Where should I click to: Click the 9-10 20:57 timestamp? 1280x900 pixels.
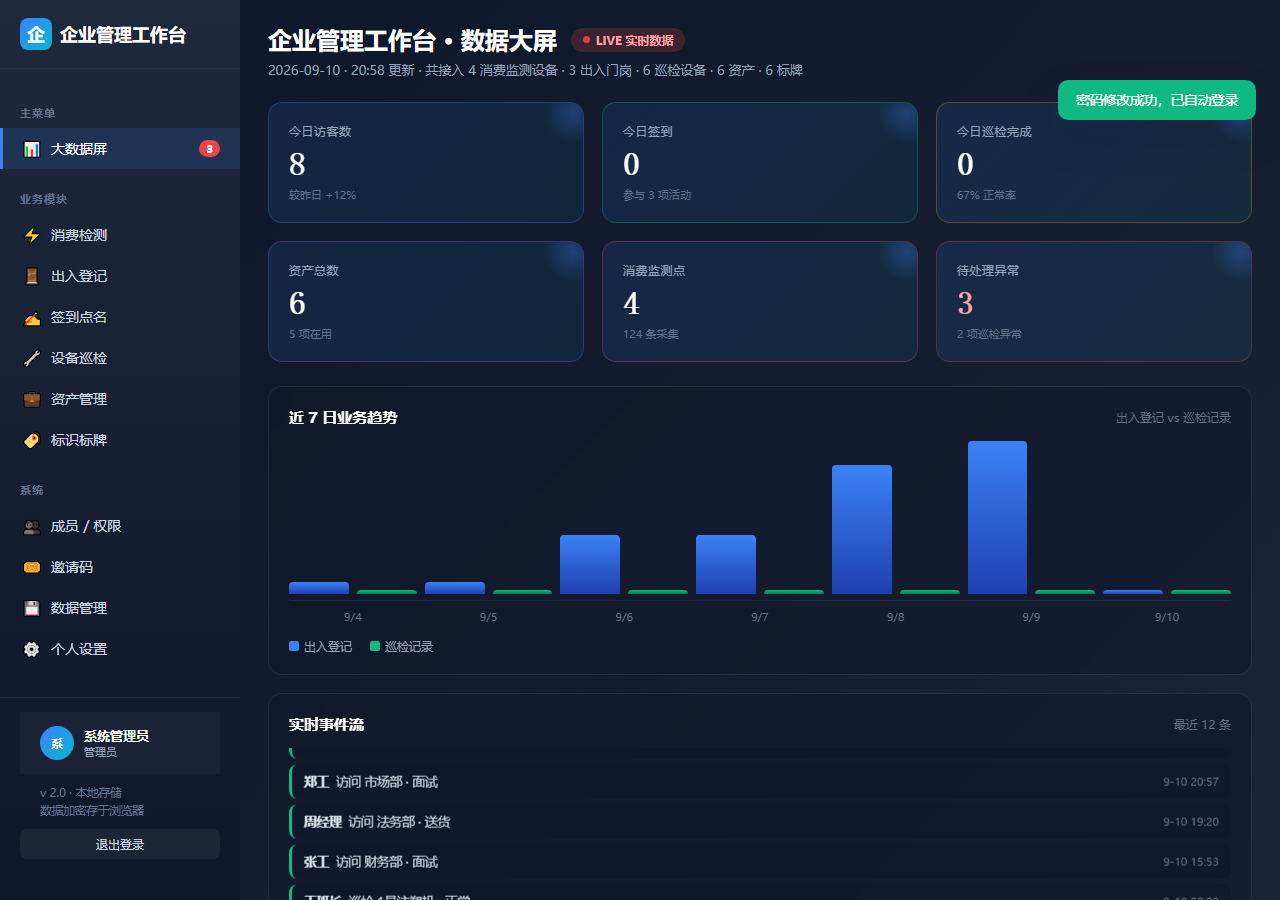pyautogui.click(x=1191, y=782)
